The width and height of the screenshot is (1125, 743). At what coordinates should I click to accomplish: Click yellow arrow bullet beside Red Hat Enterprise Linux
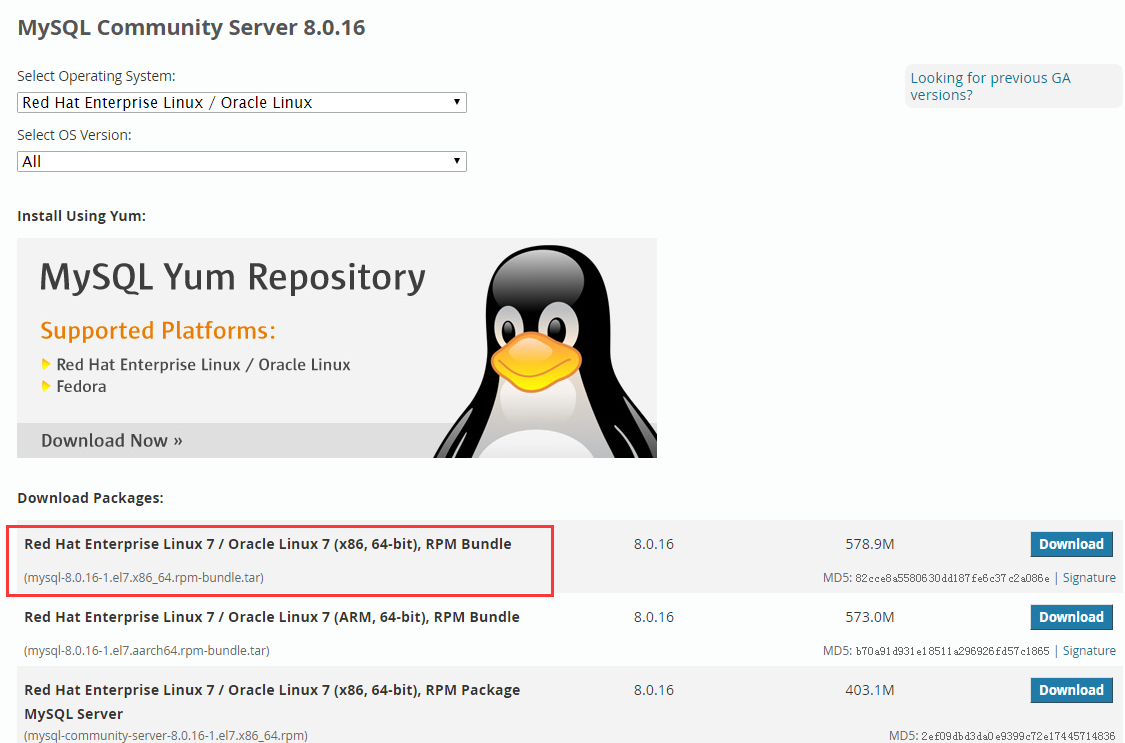(x=46, y=364)
